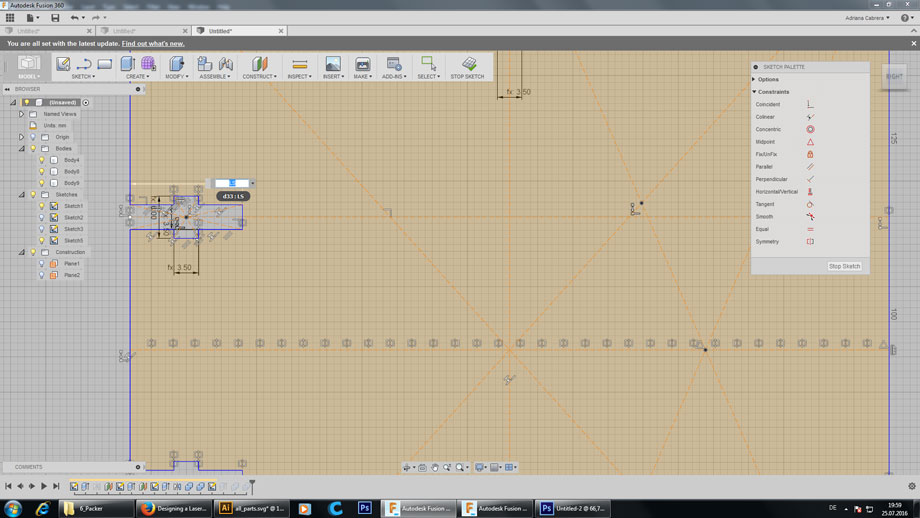Viewport: 920px width, 518px height.
Task: Apply the Horizontal/Vertical constraint icon
Action: click(x=810, y=192)
